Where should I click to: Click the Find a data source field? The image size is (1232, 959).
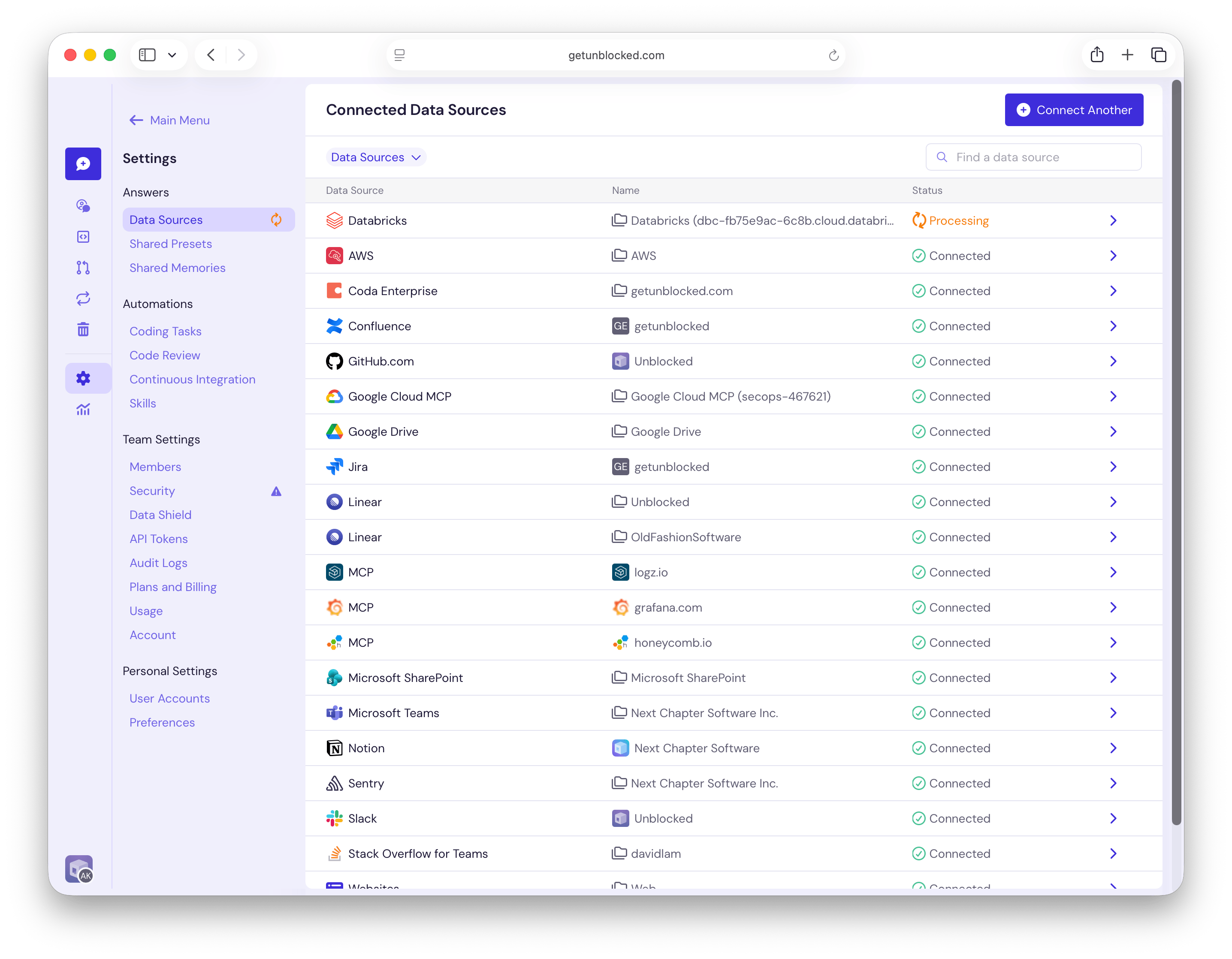point(1033,157)
